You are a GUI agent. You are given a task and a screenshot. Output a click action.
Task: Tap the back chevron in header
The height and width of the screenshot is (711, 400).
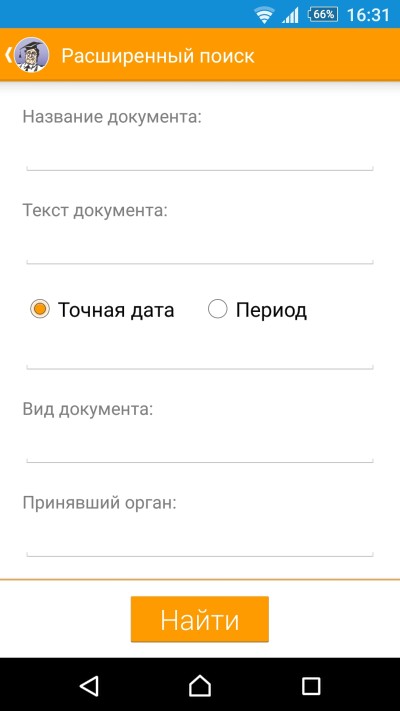(x=8, y=54)
